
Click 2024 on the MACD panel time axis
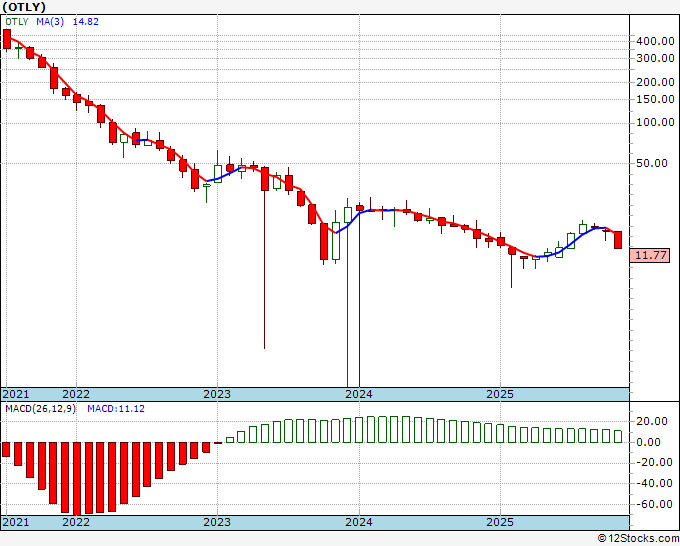359,522
